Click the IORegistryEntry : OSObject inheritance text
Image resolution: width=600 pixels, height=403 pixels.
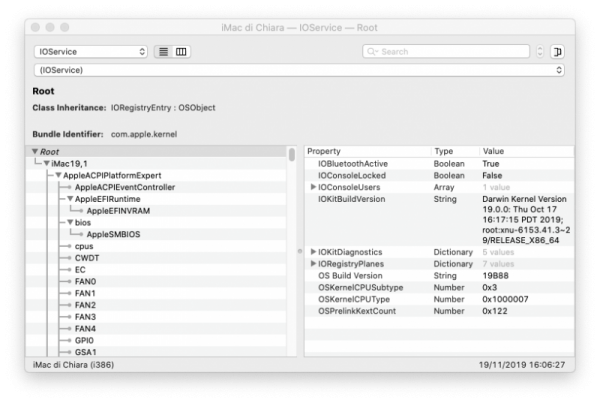point(163,108)
